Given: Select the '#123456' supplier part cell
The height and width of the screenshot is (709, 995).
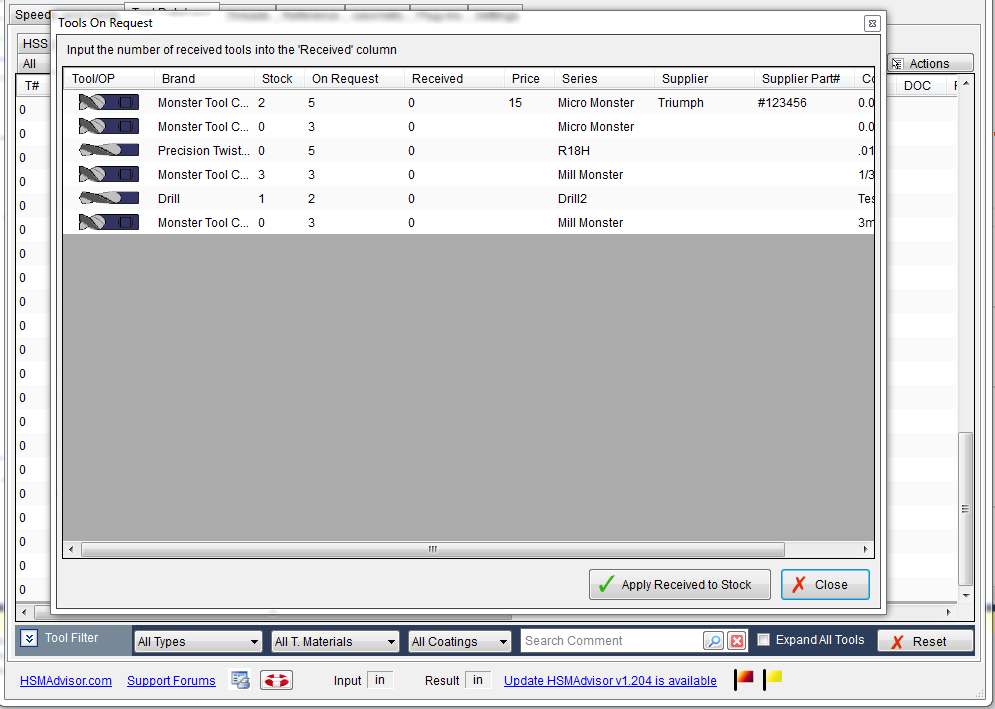Looking at the screenshot, I should coord(804,103).
